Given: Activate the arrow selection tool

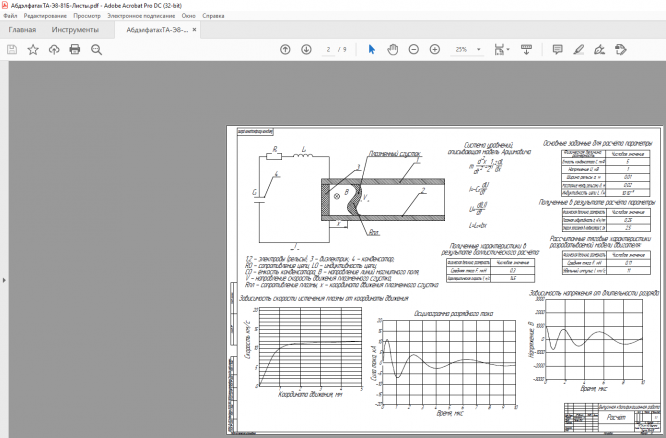Looking at the screenshot, I should [372, 49].
